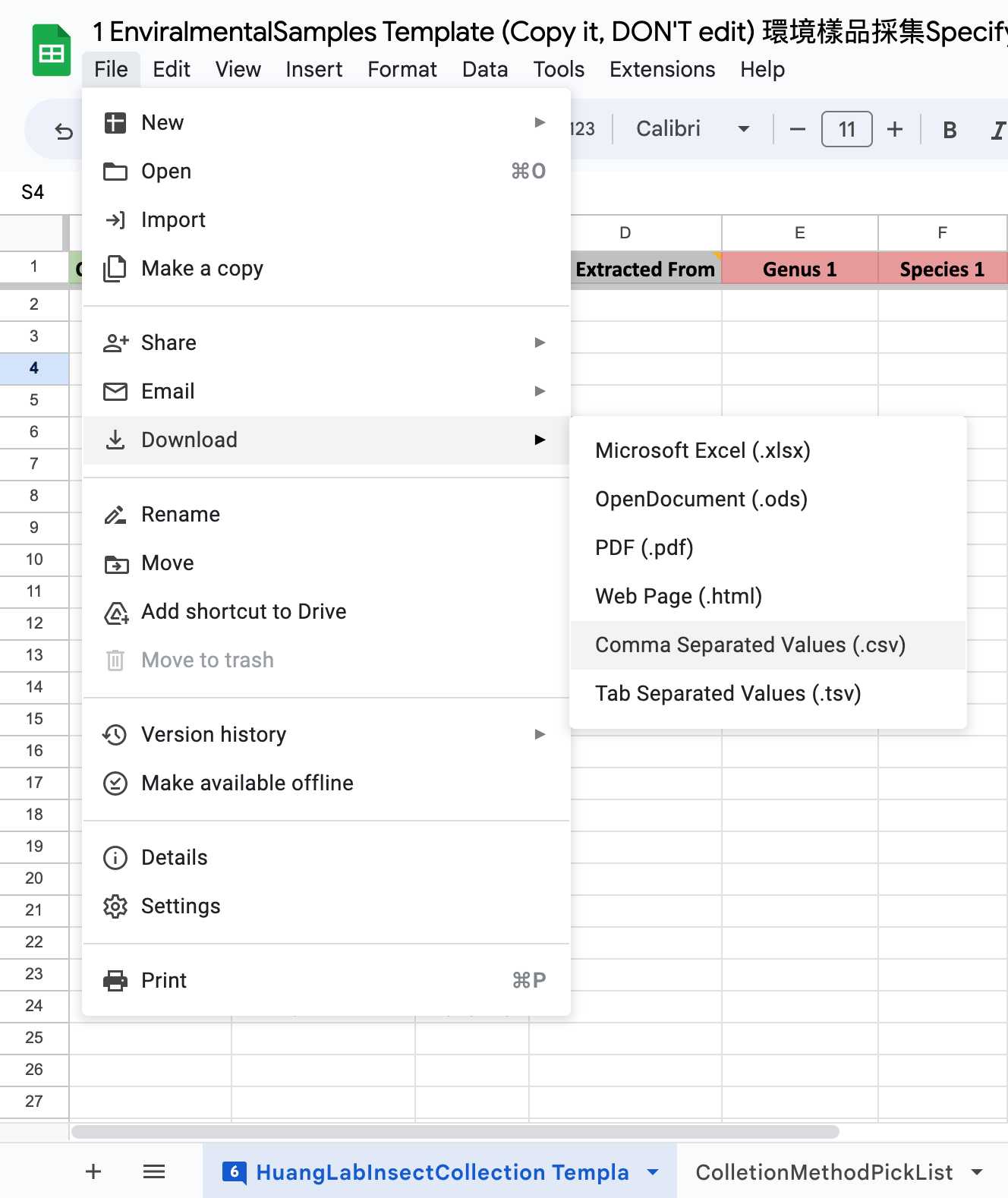This screenshot has height=1198, width=1008.
Task: Decrease font size with minus
Action: click(798, 130)
